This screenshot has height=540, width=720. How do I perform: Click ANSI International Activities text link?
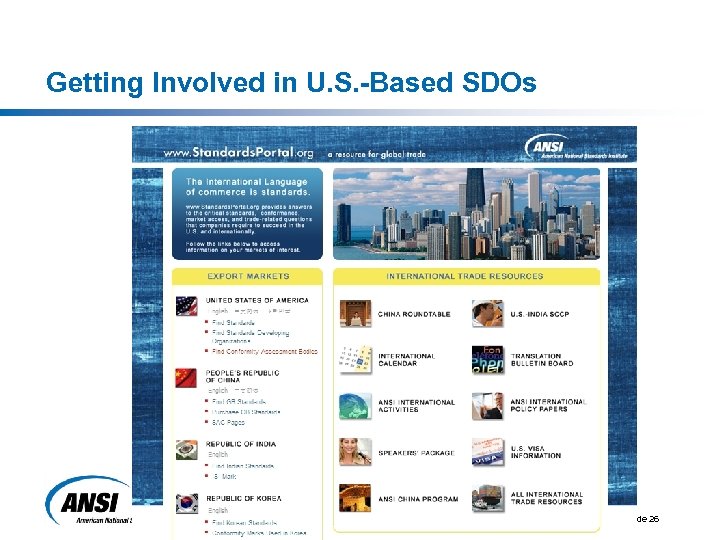click(416, 406)
